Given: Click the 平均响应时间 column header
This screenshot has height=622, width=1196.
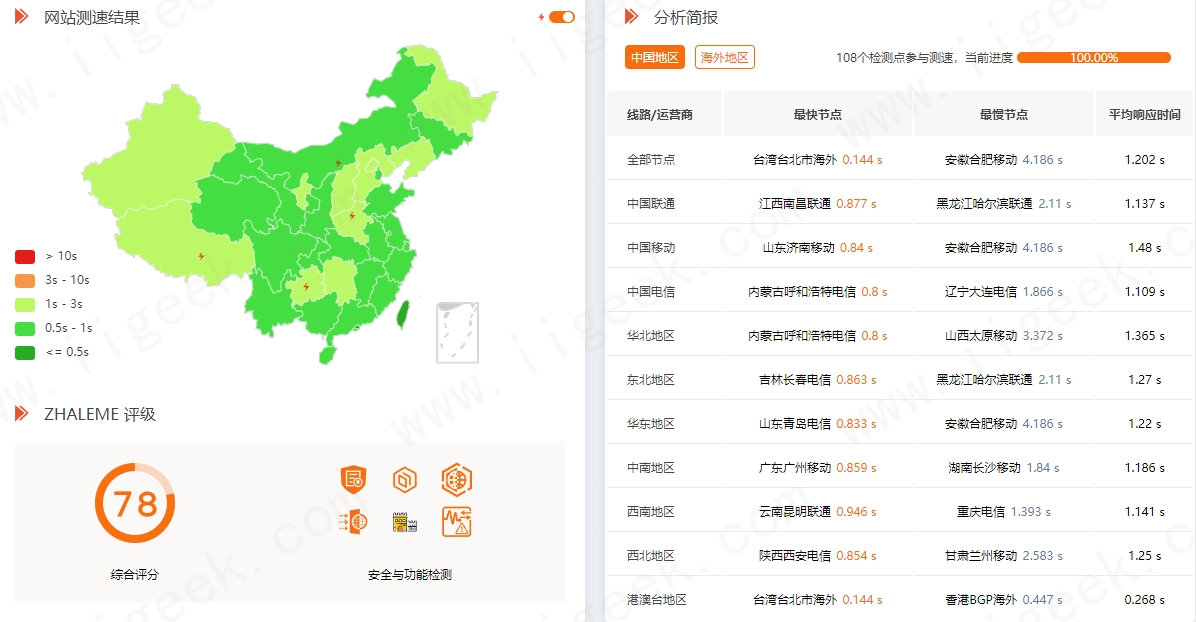Looking at the screenshot, I should point(1144,114).
